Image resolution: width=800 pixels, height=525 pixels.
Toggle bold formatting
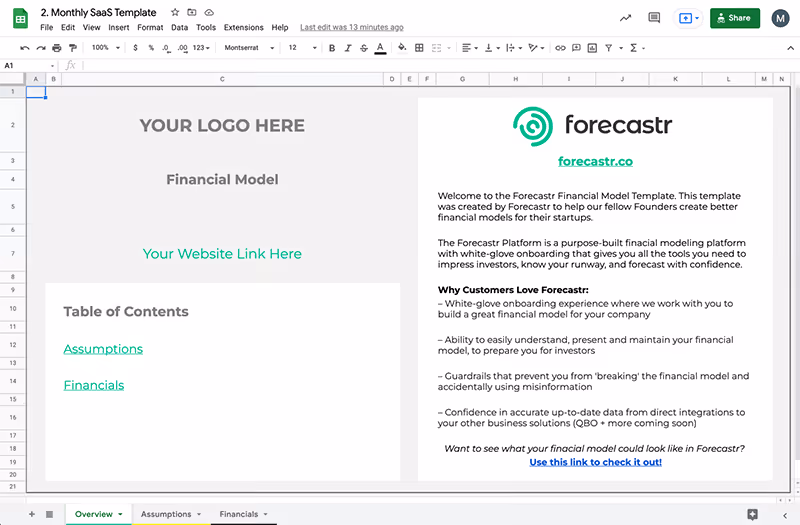(x=332, y=48)
